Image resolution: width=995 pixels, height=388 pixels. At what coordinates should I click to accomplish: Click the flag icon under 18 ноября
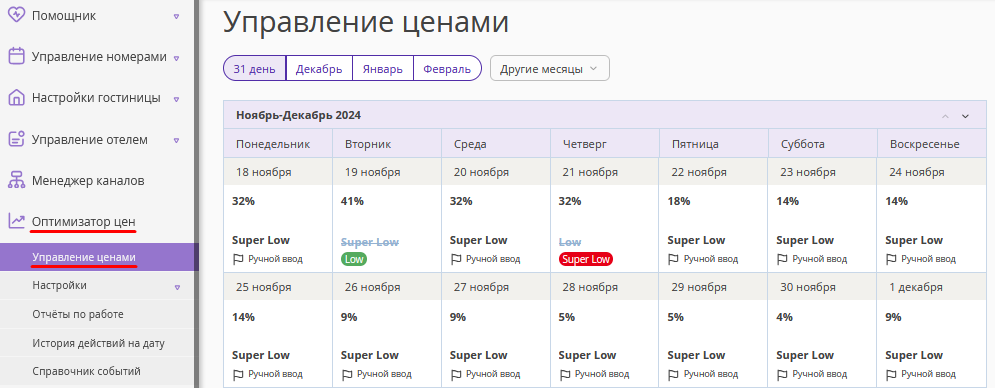pyautogui.click(x=239, y=259)
